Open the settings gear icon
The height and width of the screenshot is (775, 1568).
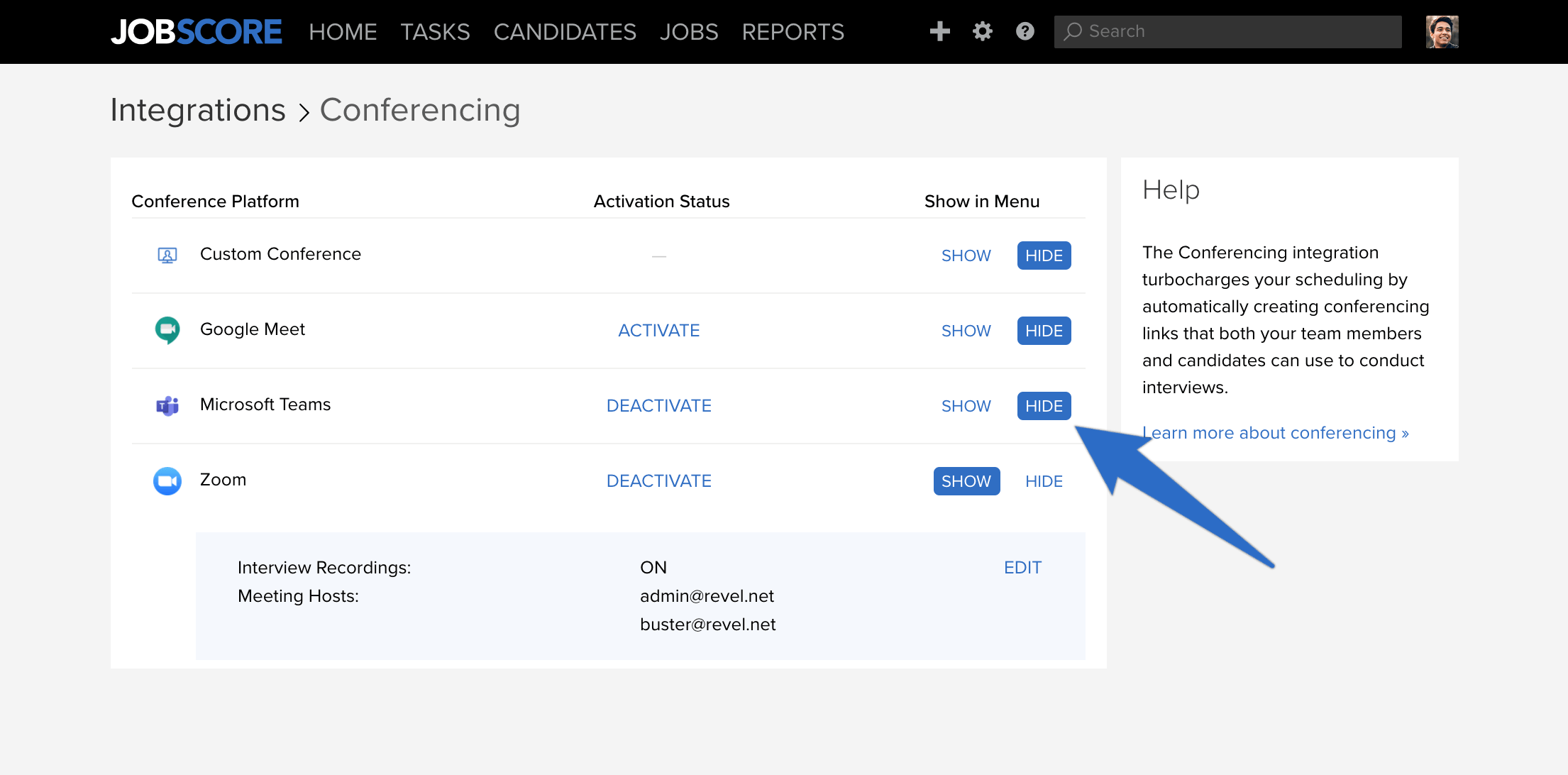(983, 31)
